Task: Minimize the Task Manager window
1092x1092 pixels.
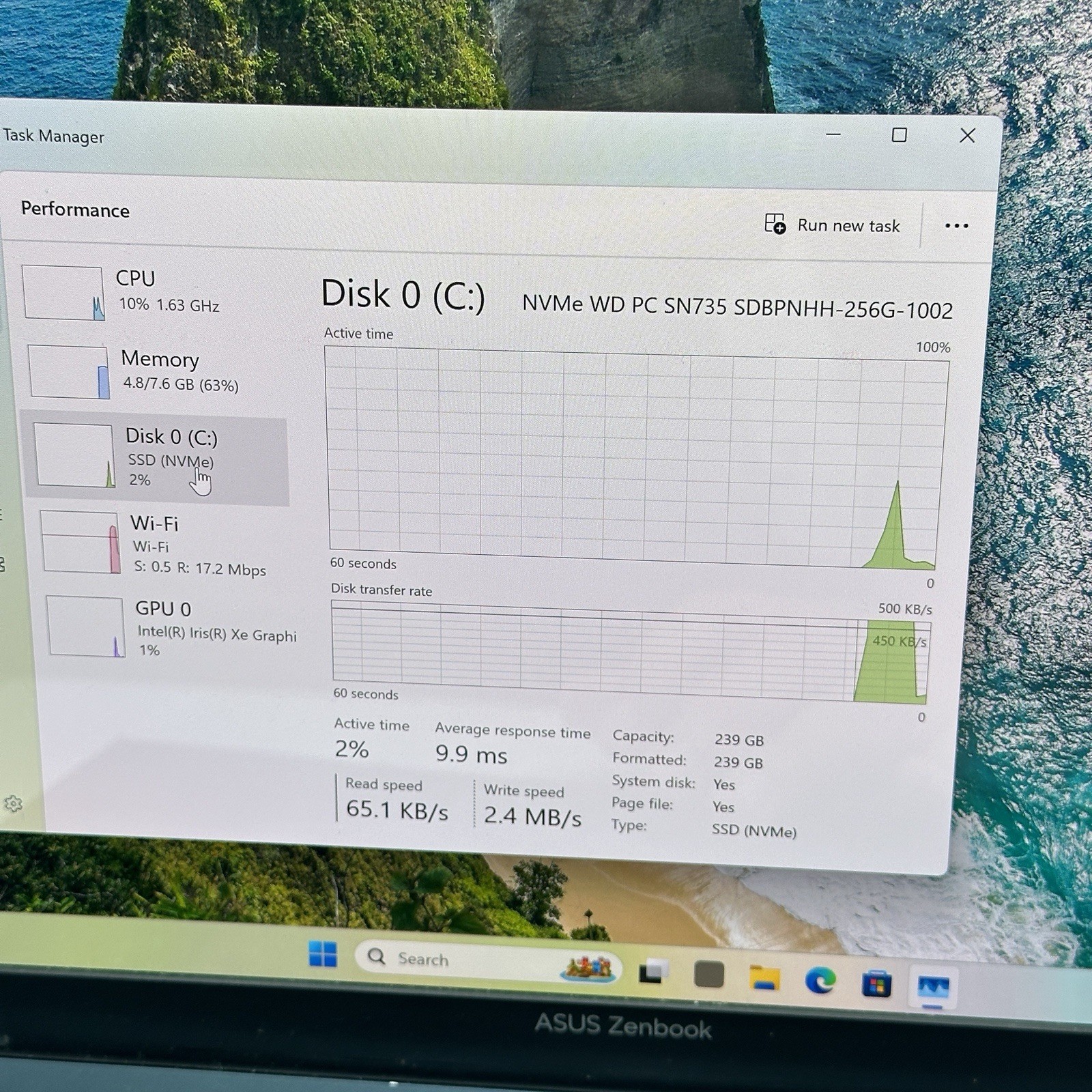Action: 833,134
